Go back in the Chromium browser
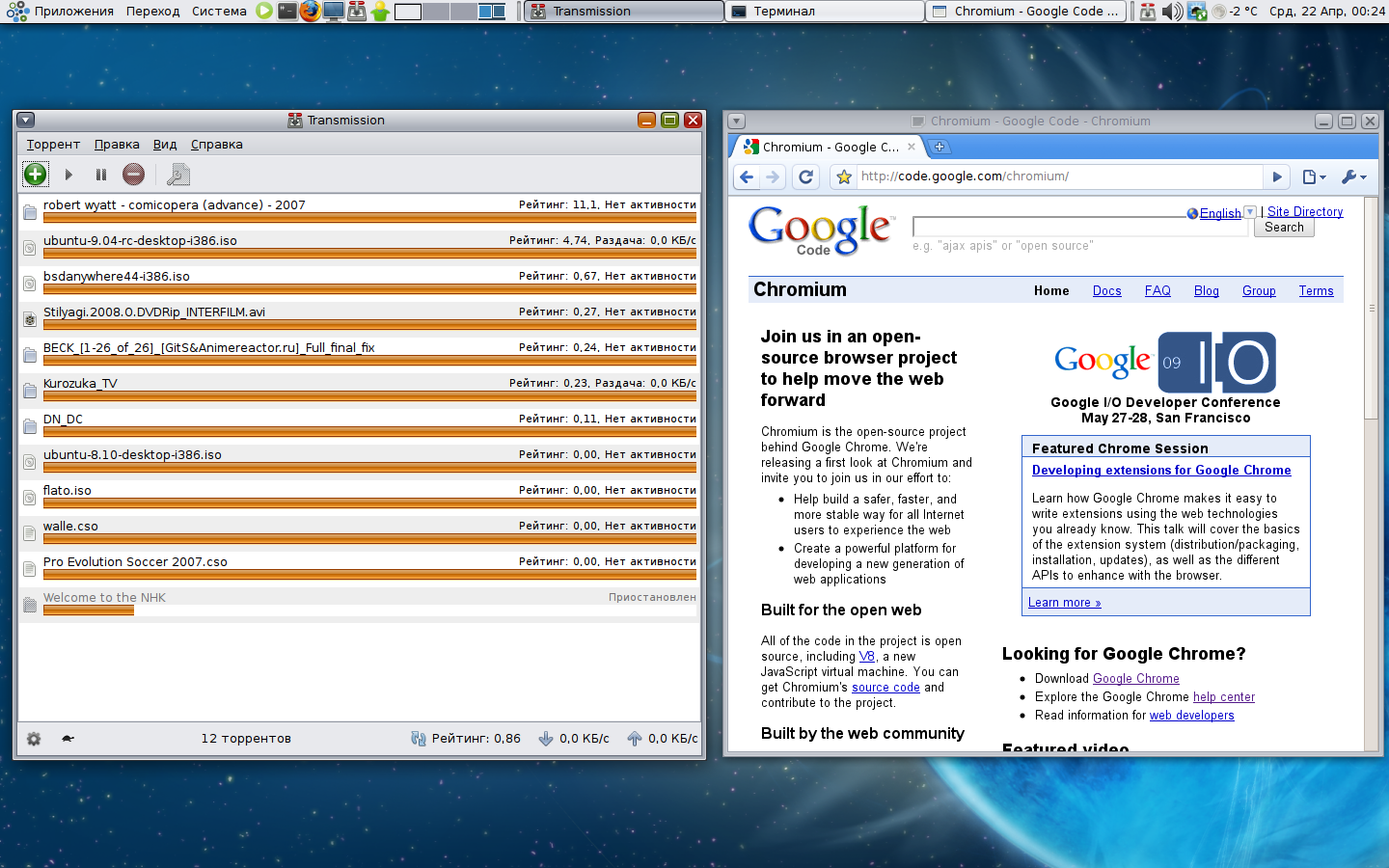 pos(746,176)
